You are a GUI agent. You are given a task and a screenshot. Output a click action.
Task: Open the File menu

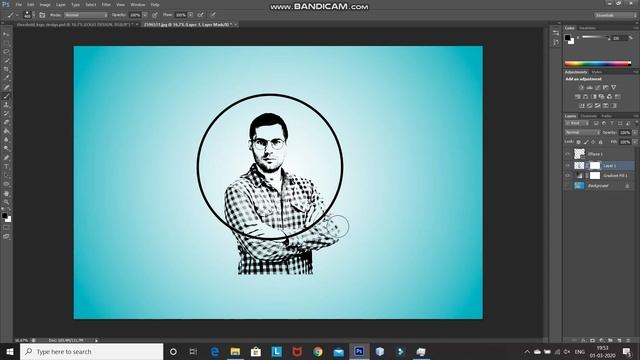(x=18, y=4)
